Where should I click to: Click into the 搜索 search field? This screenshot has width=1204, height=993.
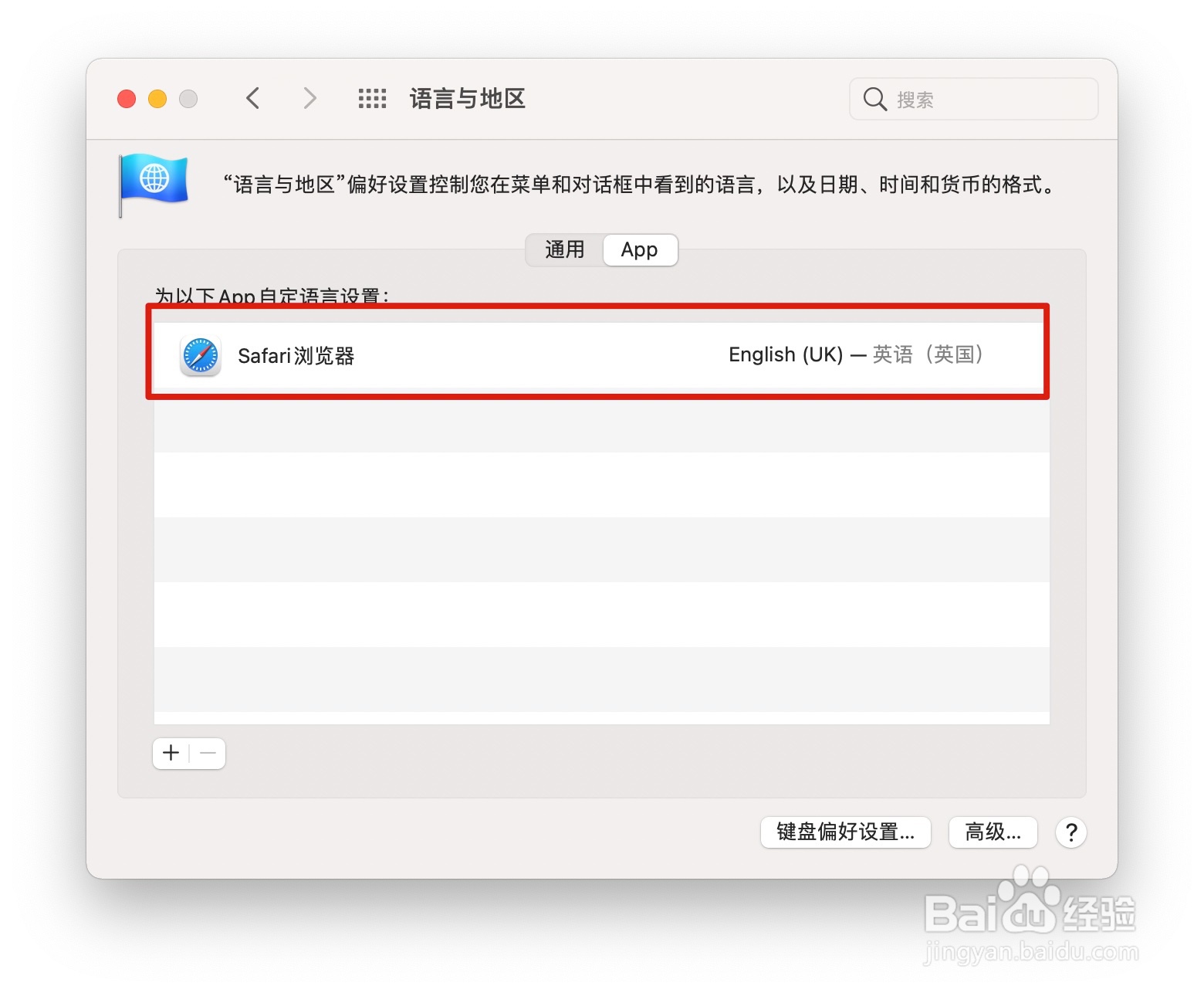click(974, 99)
